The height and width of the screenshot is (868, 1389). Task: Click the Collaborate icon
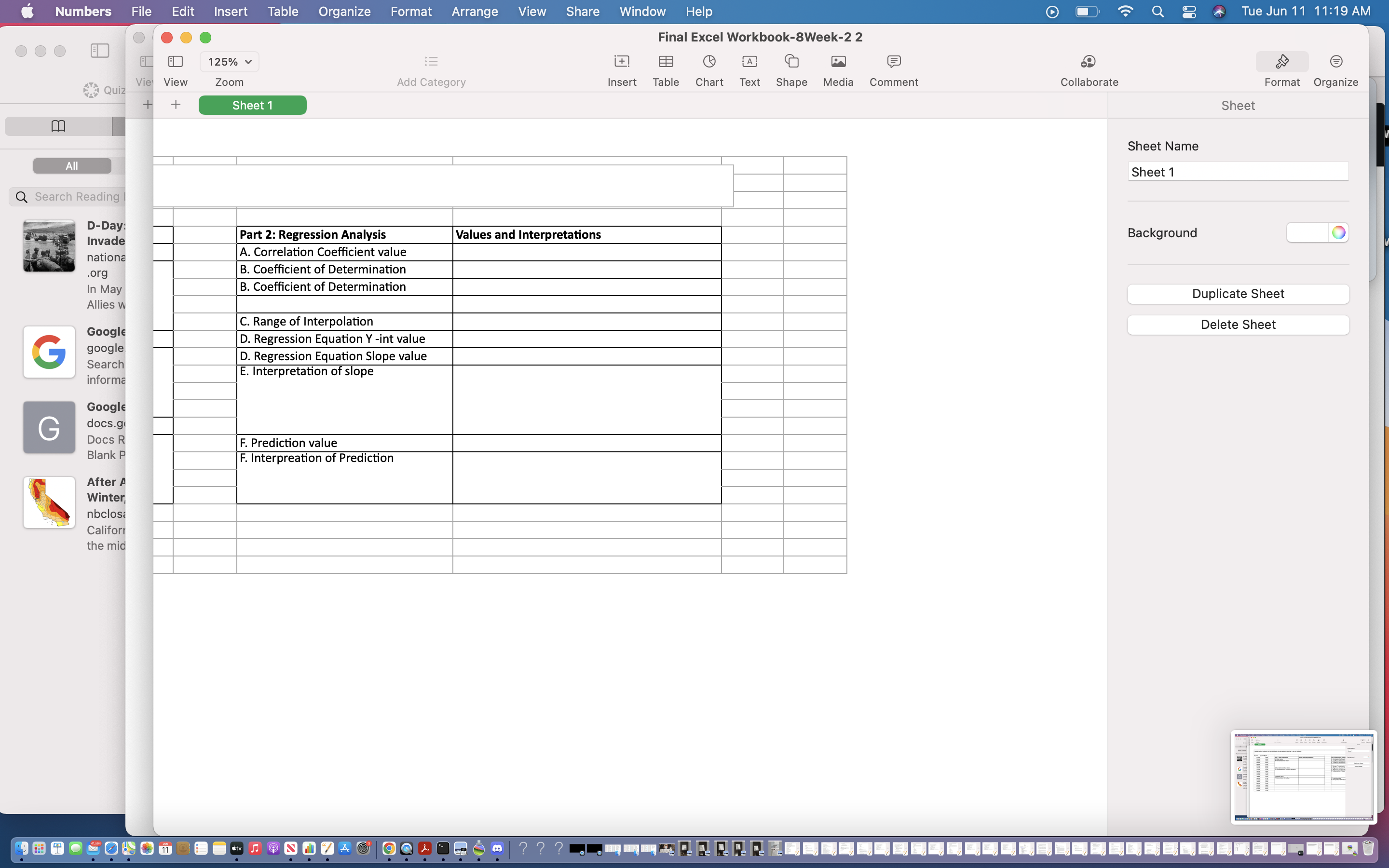tap(1088, 62)
